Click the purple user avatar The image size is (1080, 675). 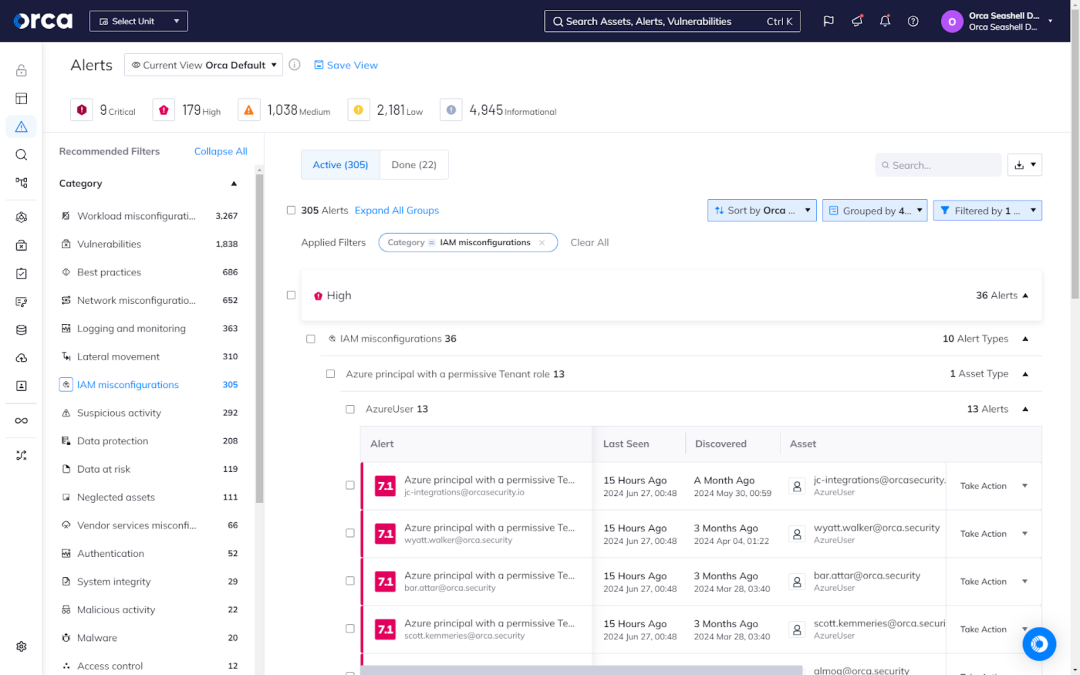click(952, 21)
